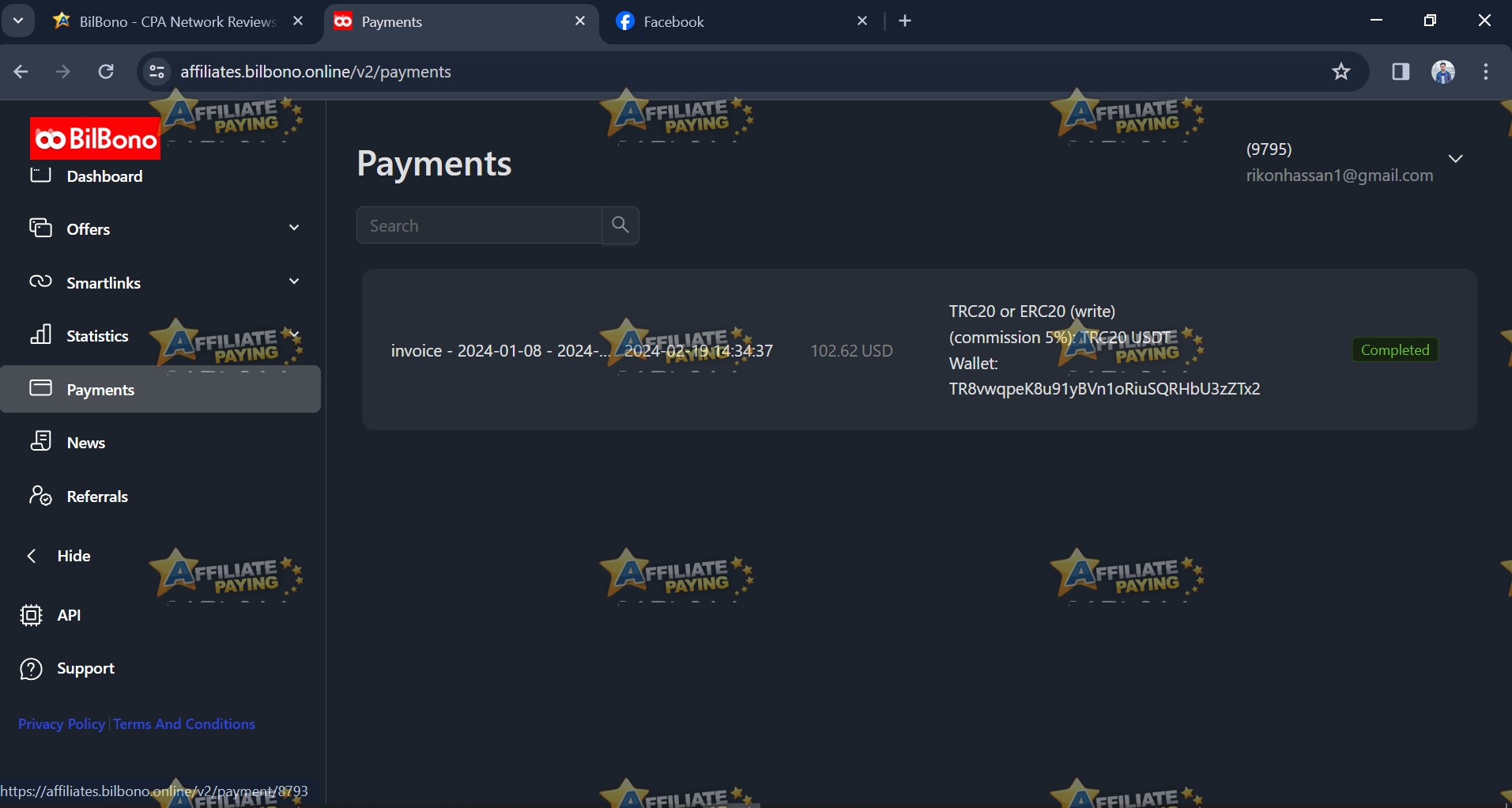1512x808 pixels.
Task: Reload the page
Action: pyautogui.click(x=106, y=72)
